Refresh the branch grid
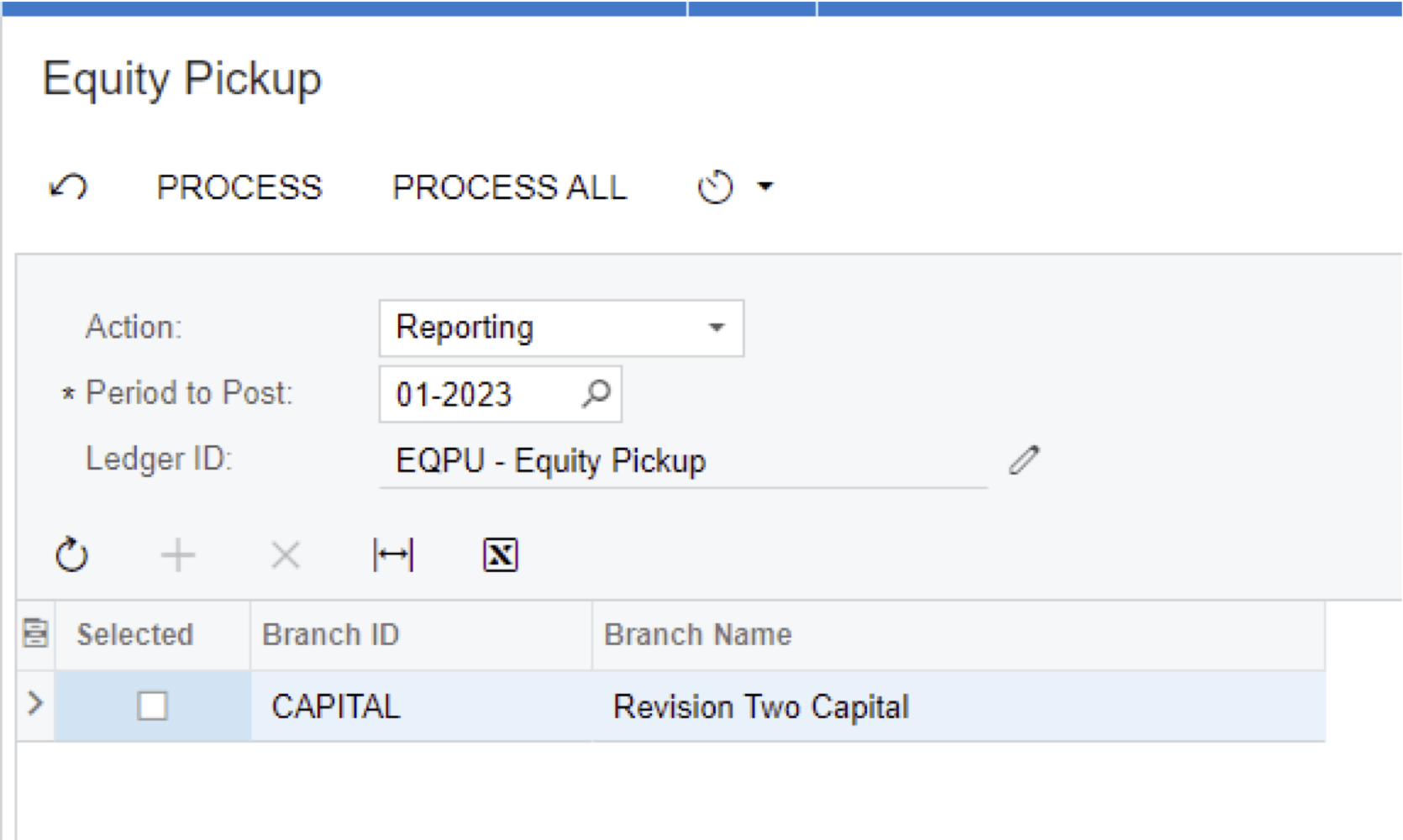1403x840 pixels. pyautogui.click(x=72, y=554)
